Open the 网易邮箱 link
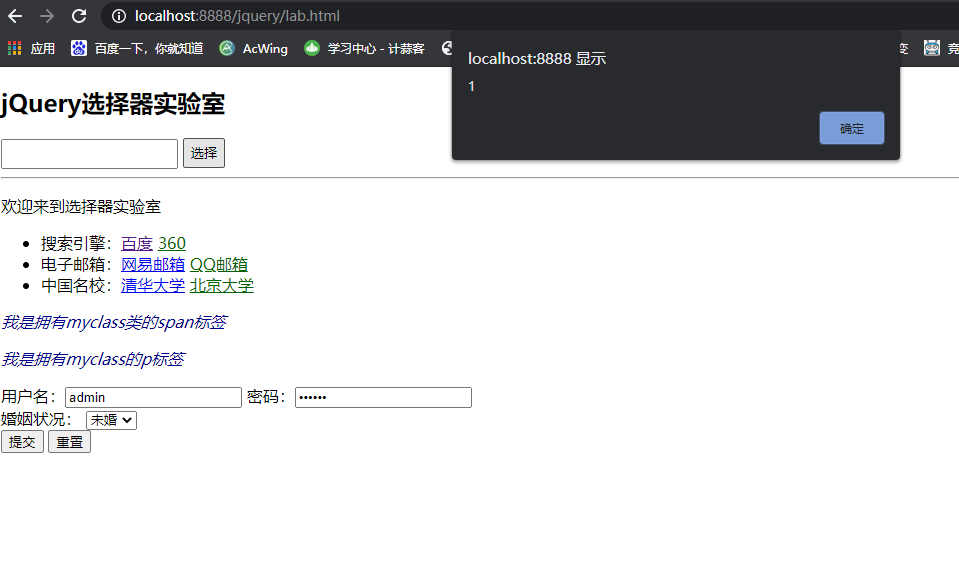Image resolution: width=959 pixels, height=579 pixels. (153, 265)
